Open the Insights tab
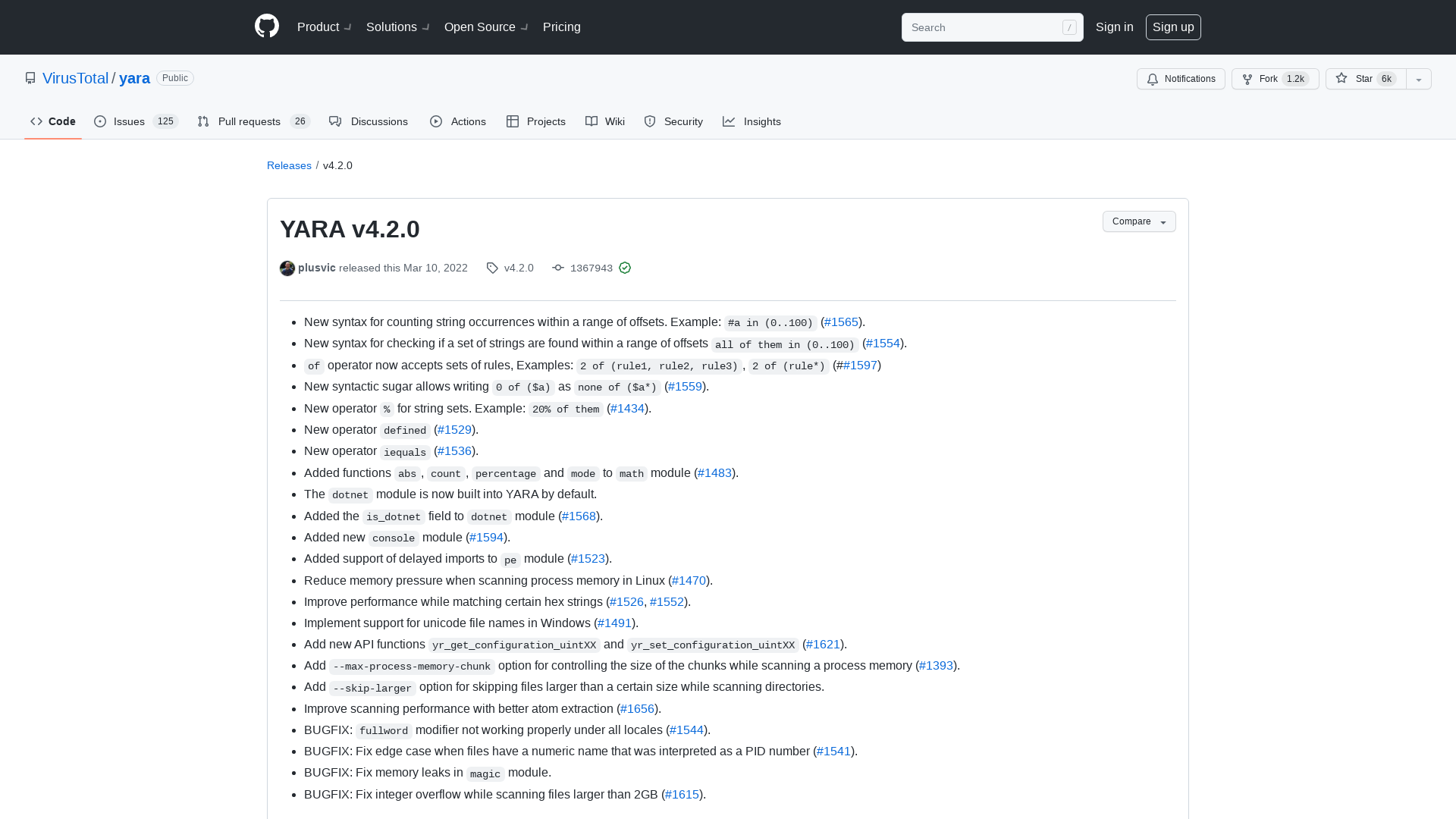The image size is (1456, 819). click(x=752, y=121)
